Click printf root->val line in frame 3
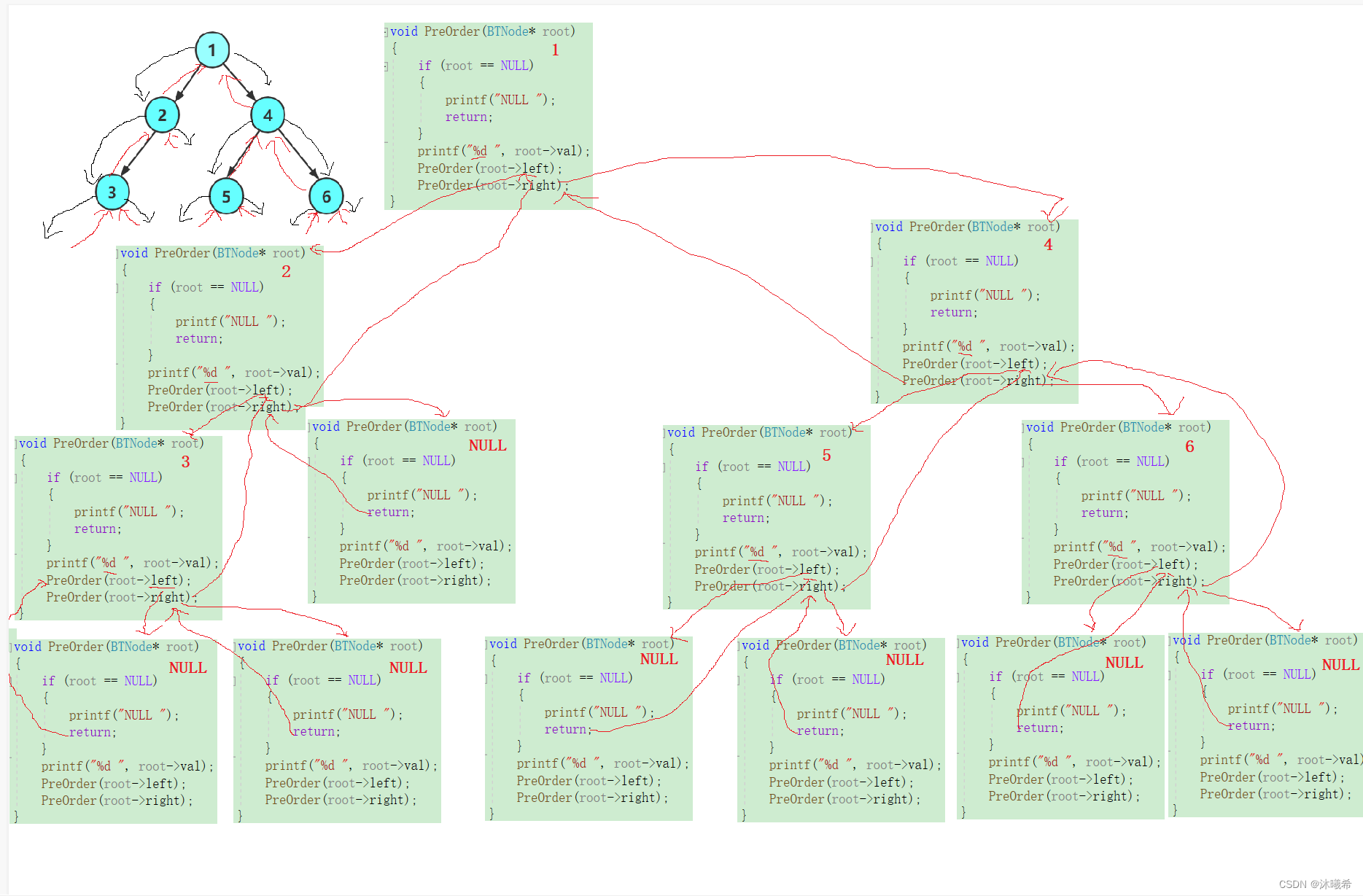The height and width of the screenshot is (896, 1363). click(132, 563)
